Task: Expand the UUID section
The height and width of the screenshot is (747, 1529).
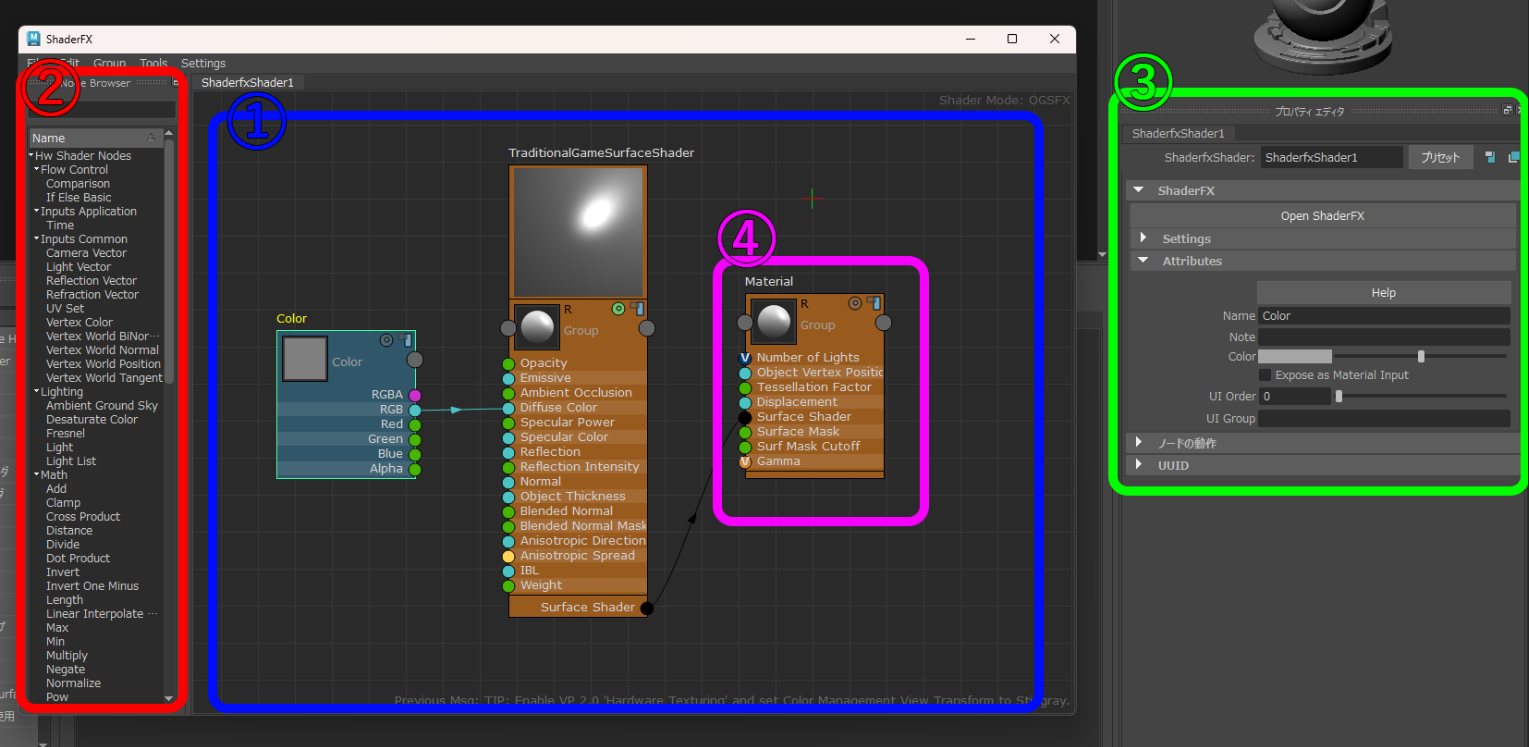Action: [x=1139, y=465]
